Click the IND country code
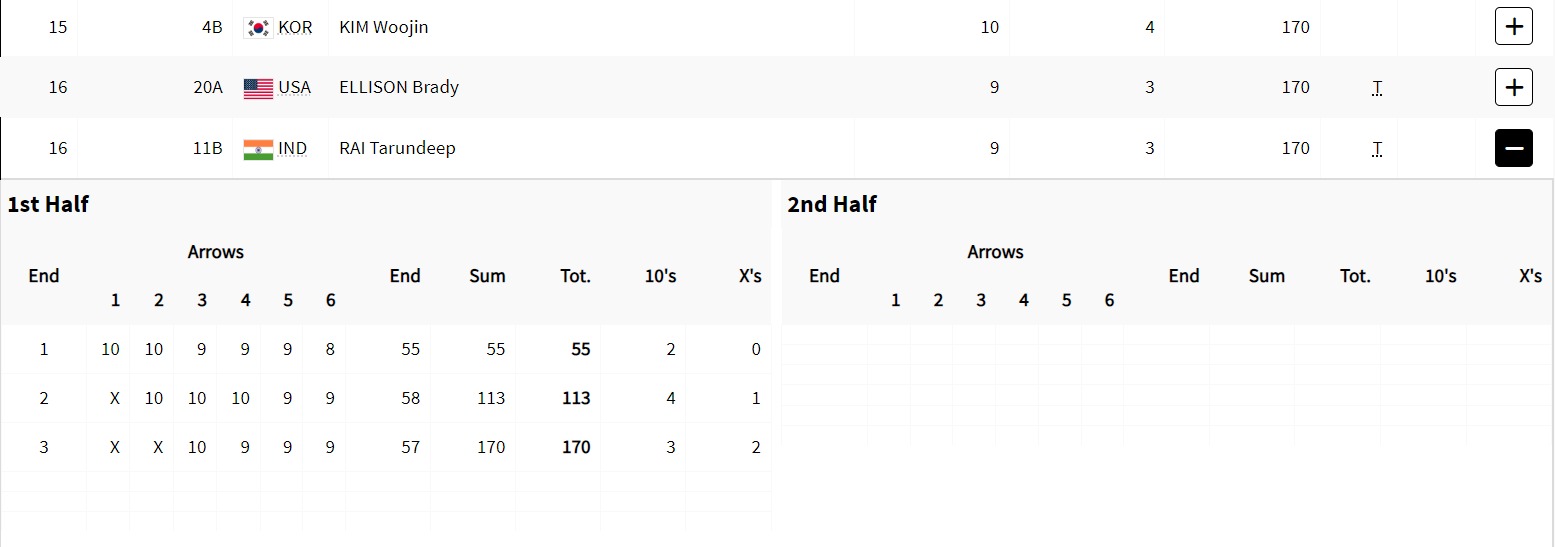This screenshot has width=1555, height=547. [x=293, y=148]
